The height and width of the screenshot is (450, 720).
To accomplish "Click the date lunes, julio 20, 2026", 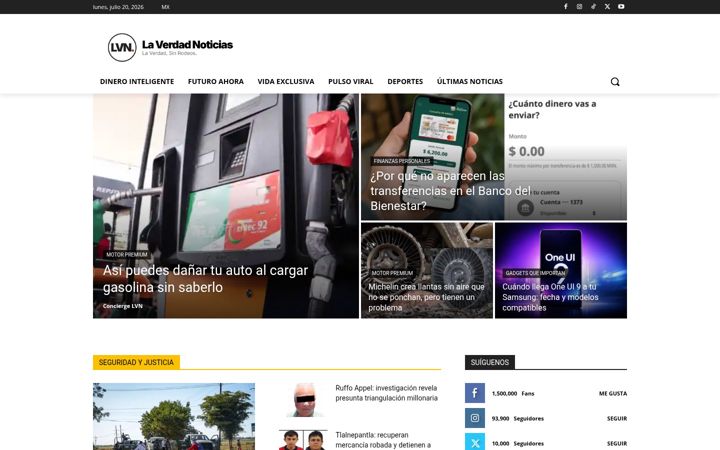I will [118, 7].
